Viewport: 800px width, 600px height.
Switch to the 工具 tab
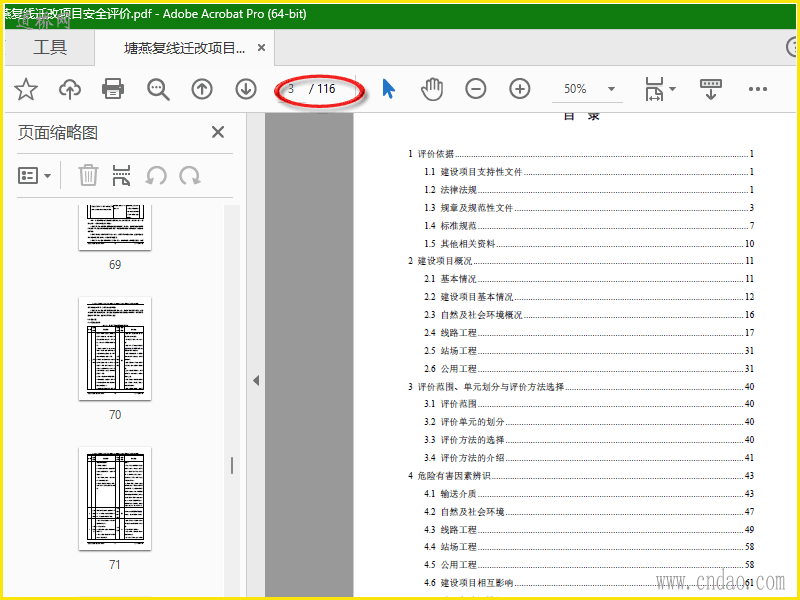(49, 47)
